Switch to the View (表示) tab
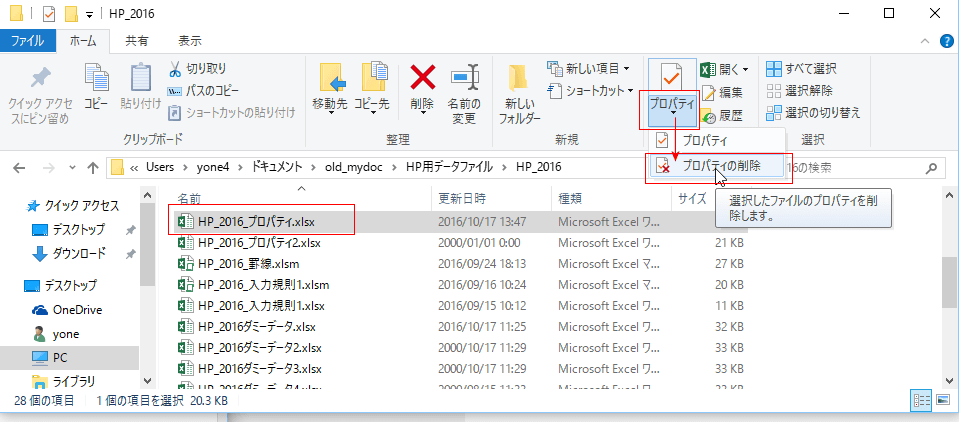 pyautogui.click(x=190, y=41)
